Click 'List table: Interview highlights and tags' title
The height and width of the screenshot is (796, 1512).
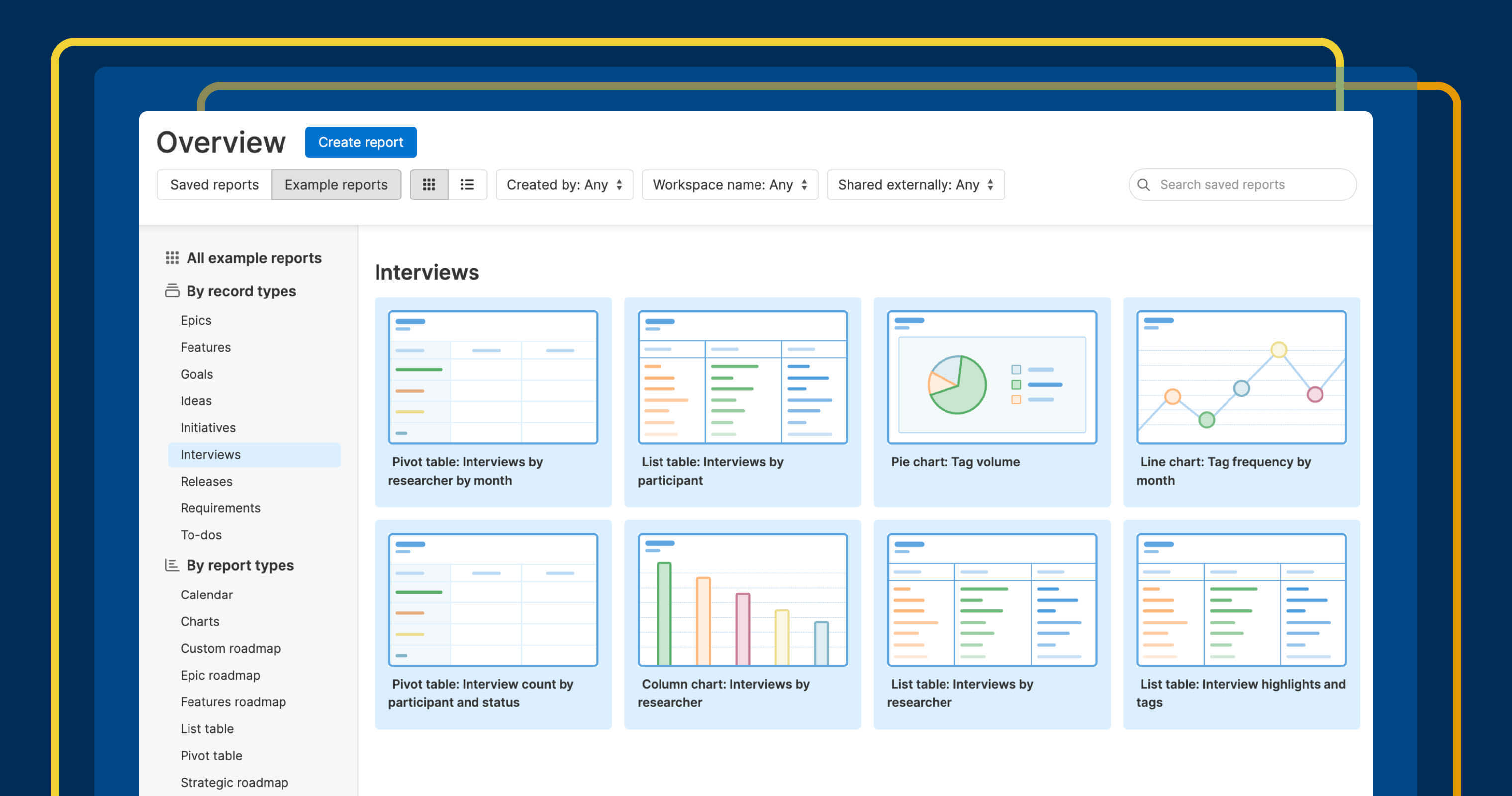pyautogui.click(x=1241, y=693)
